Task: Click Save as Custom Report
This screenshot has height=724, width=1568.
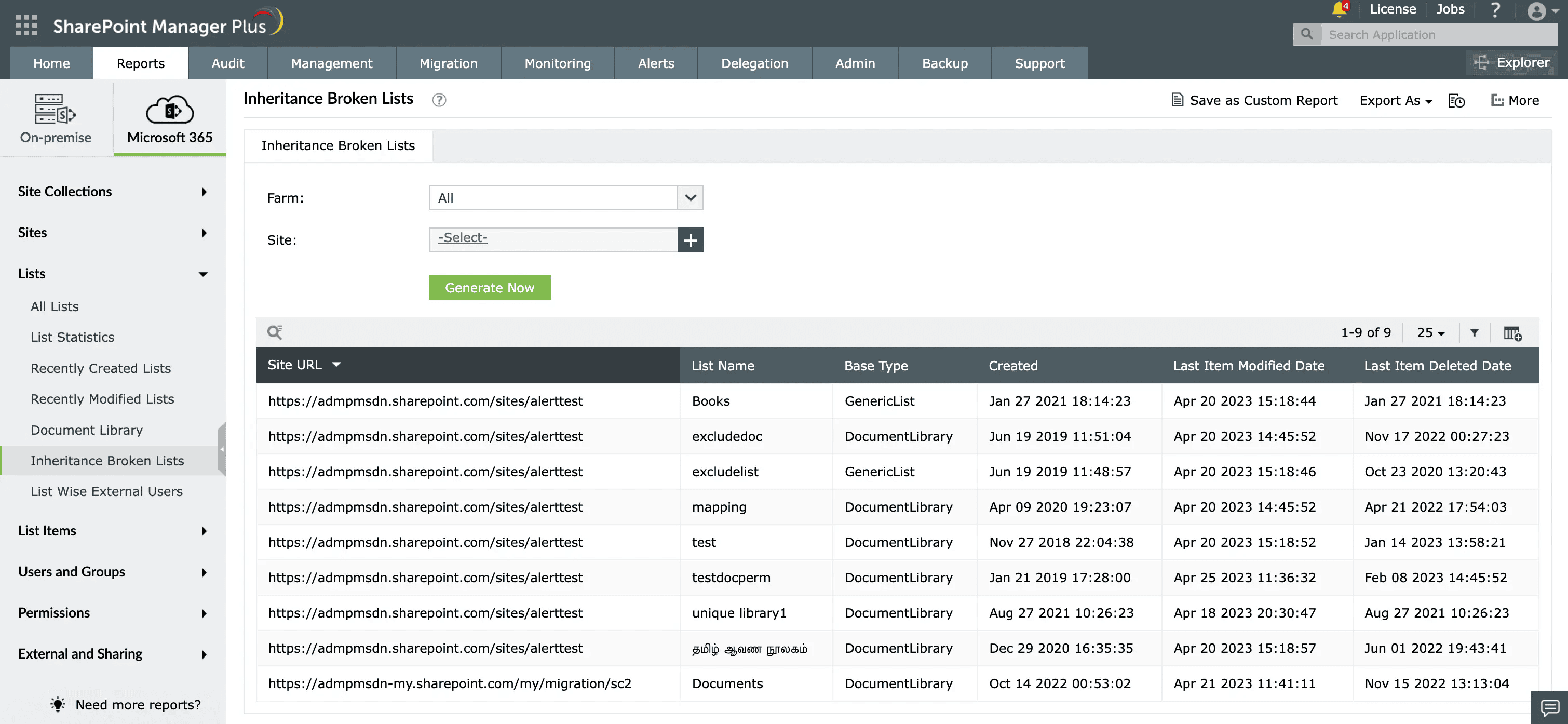Action: 1254,100
